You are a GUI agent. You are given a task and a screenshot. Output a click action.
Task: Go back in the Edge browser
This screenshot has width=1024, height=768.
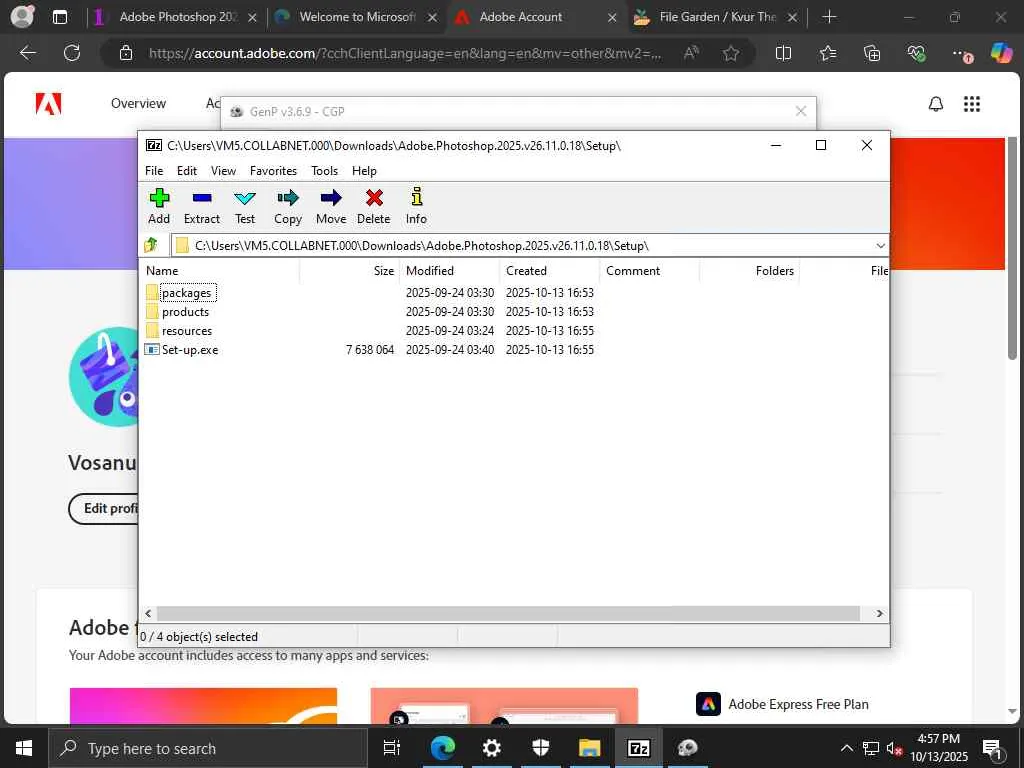tap(28, 53)
